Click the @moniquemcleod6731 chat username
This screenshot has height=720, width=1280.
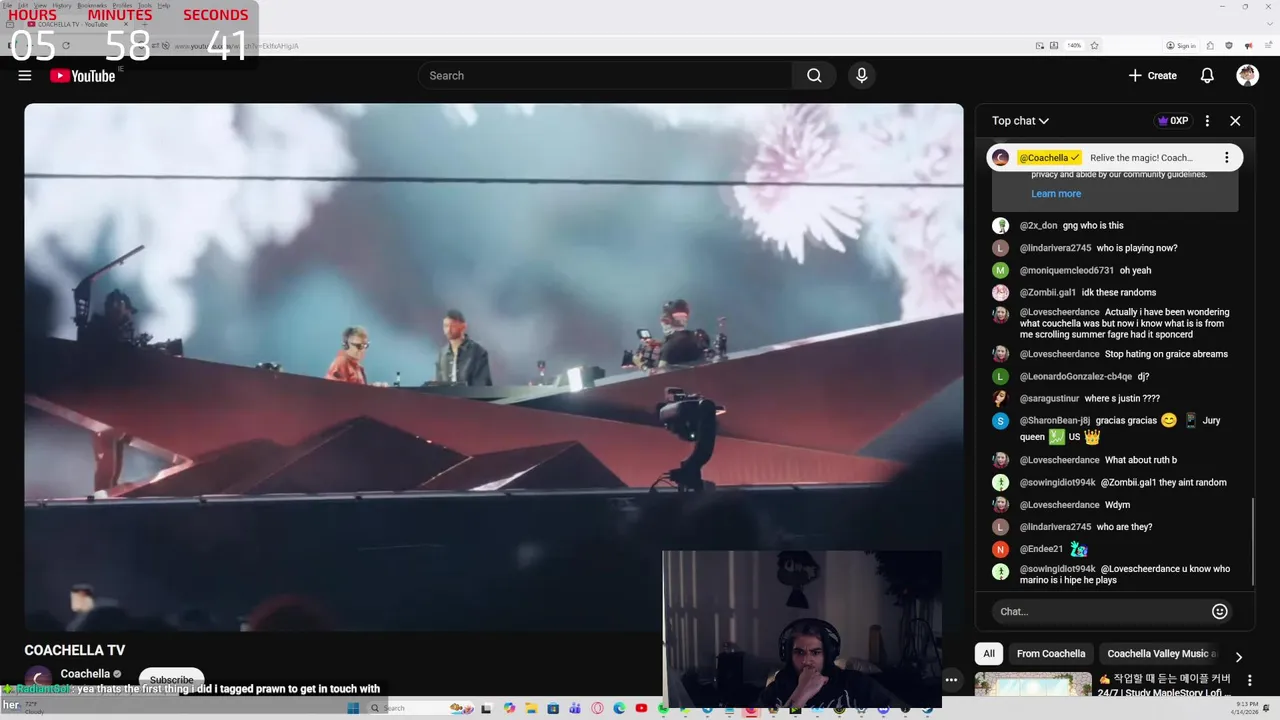click(1067, 271)
